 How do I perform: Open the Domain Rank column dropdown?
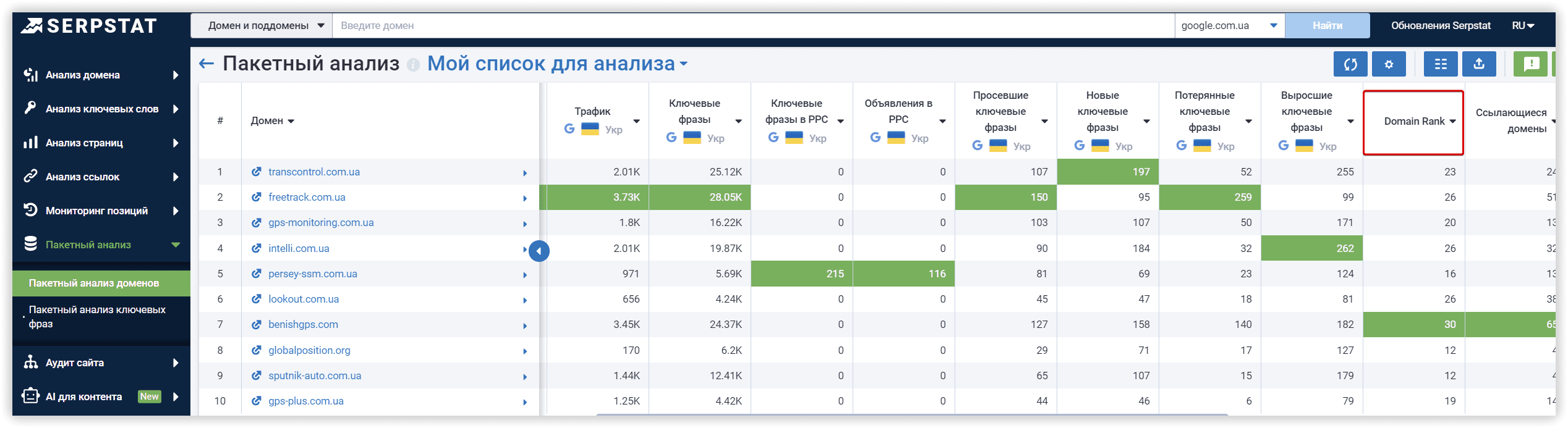[x=1452, y=121]
